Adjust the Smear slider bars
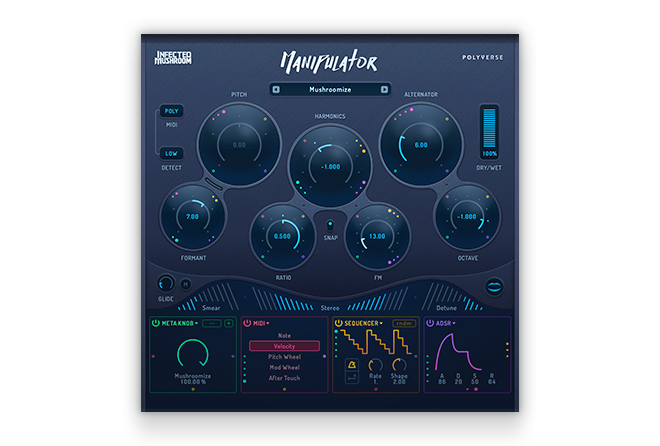Viewport: 660px width, 446px height. 207,297
